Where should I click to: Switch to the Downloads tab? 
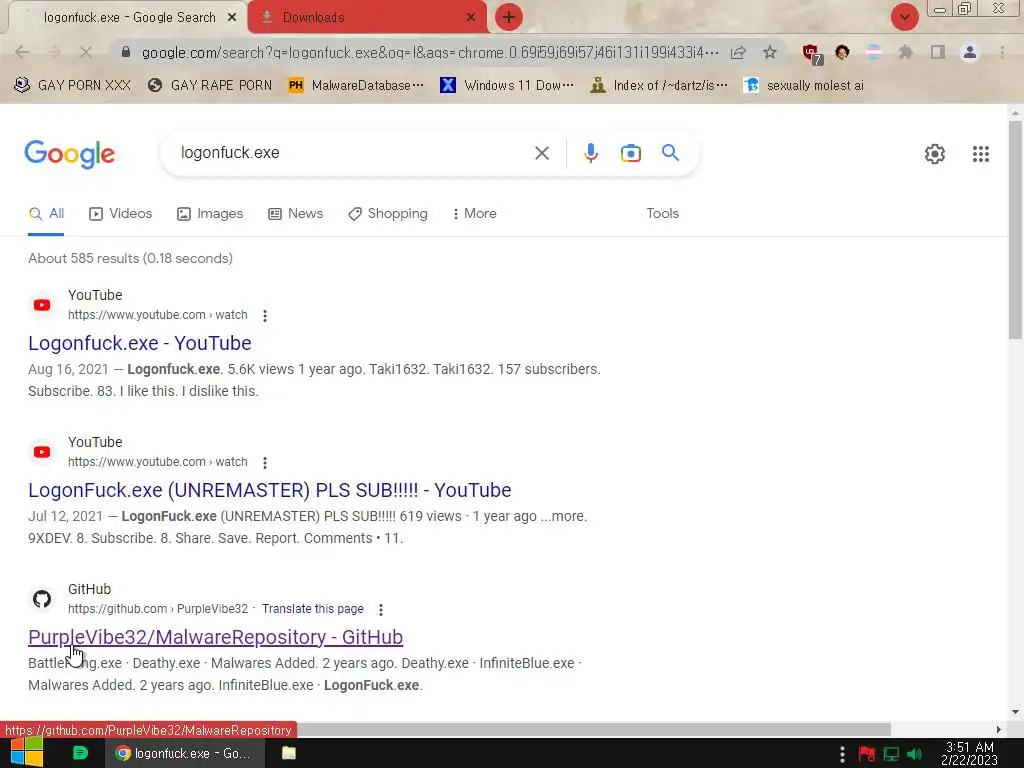coord(368,18)
